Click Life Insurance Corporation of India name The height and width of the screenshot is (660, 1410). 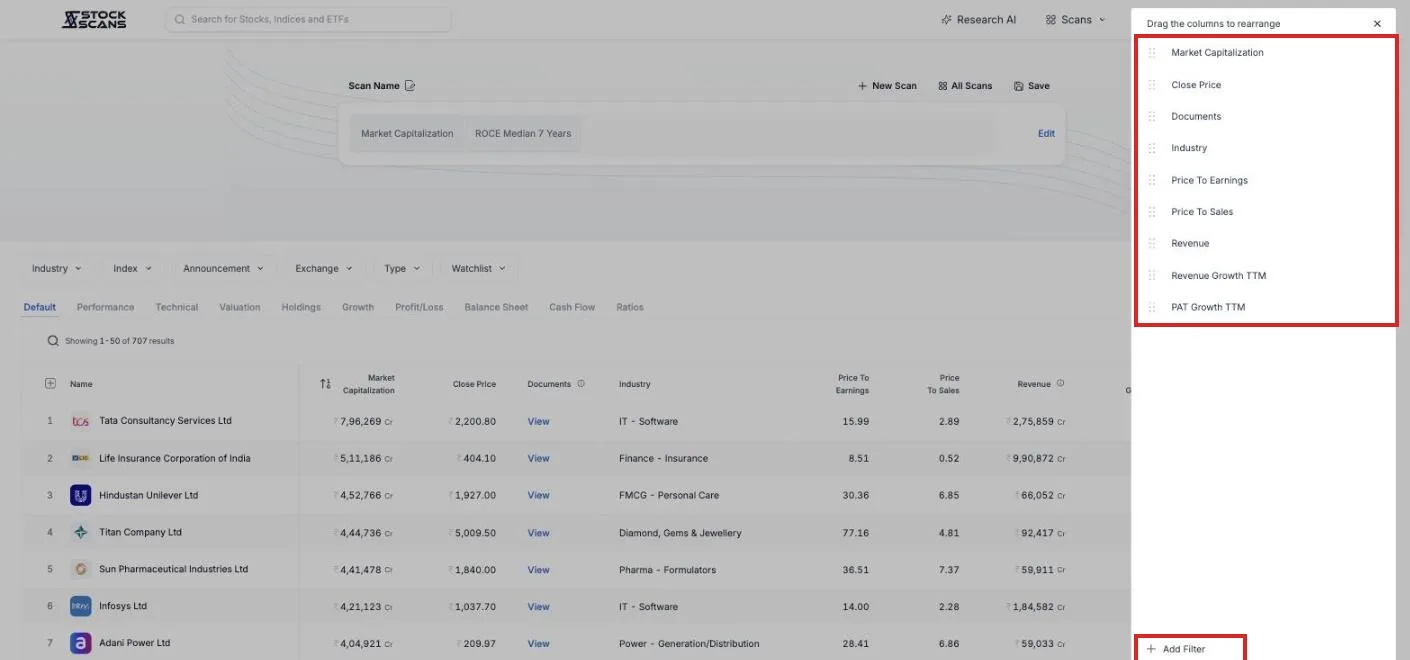click(175, 458)
